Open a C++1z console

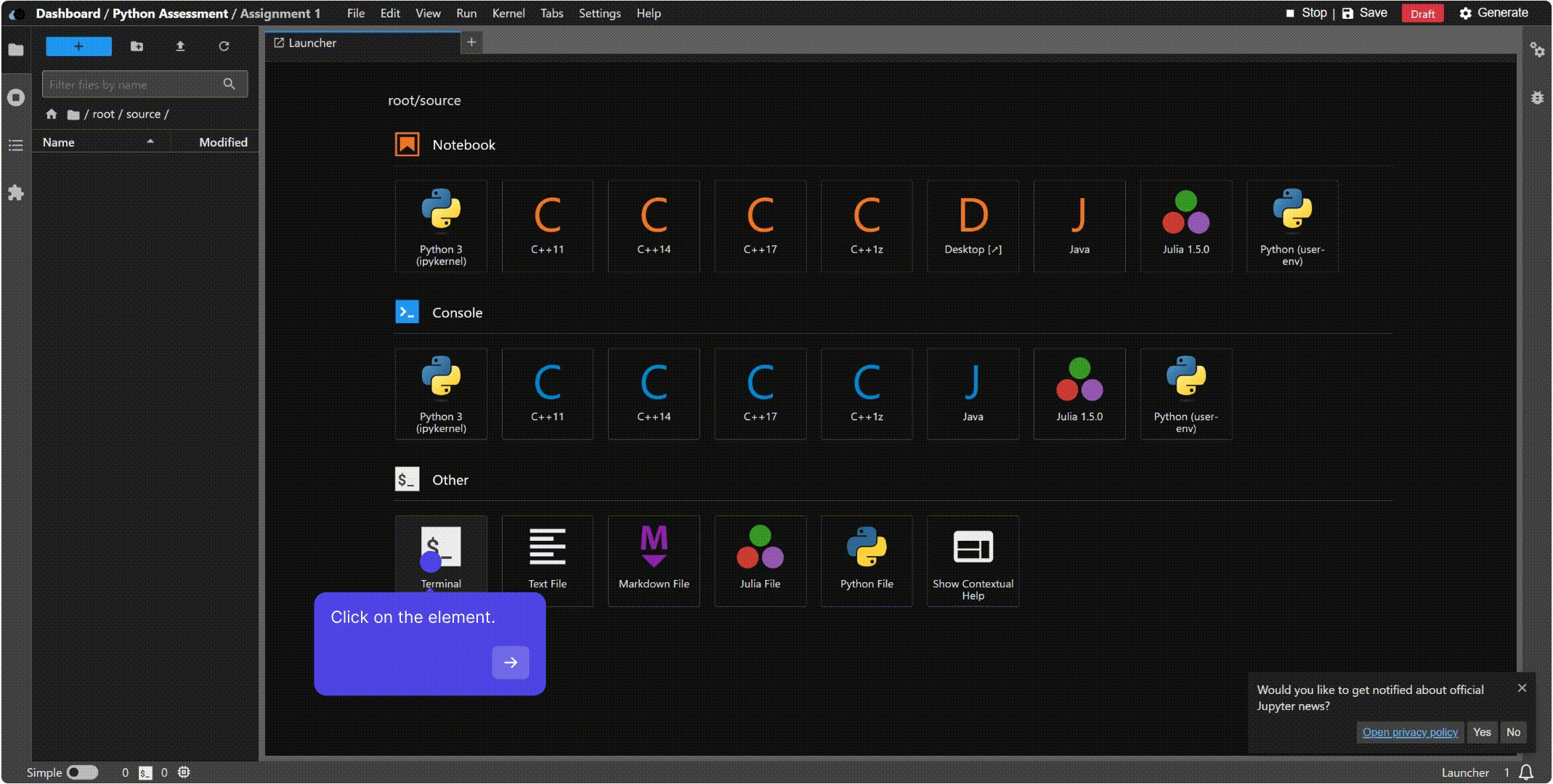867,393
